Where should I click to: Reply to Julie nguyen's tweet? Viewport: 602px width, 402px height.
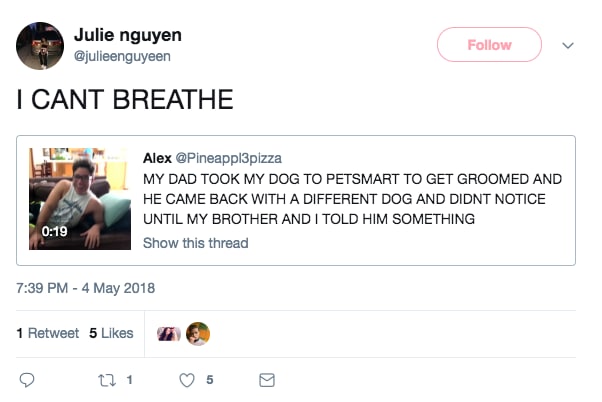(27, 380)
